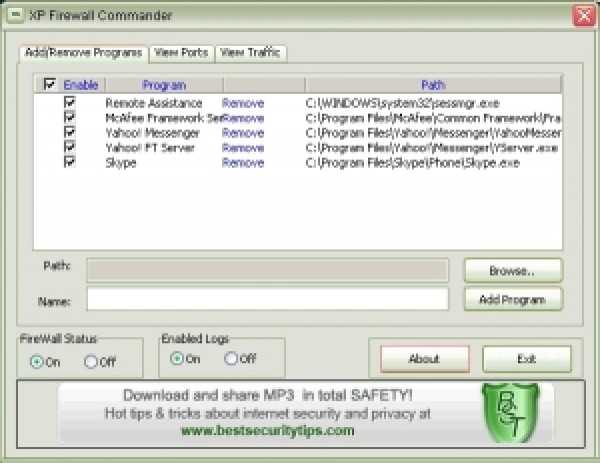
Task: Select the Yahoo! Messenger program name
Action: [153, 133]
